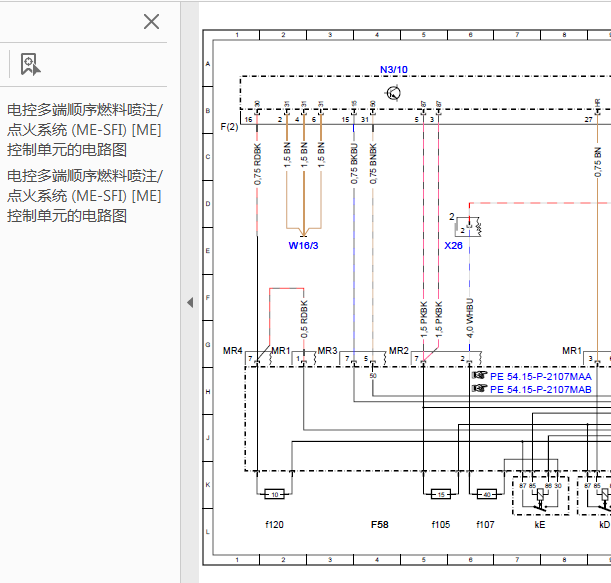Click the MR2 connector label
Viewport: 611px width, 583px height.
coord(399,351)
